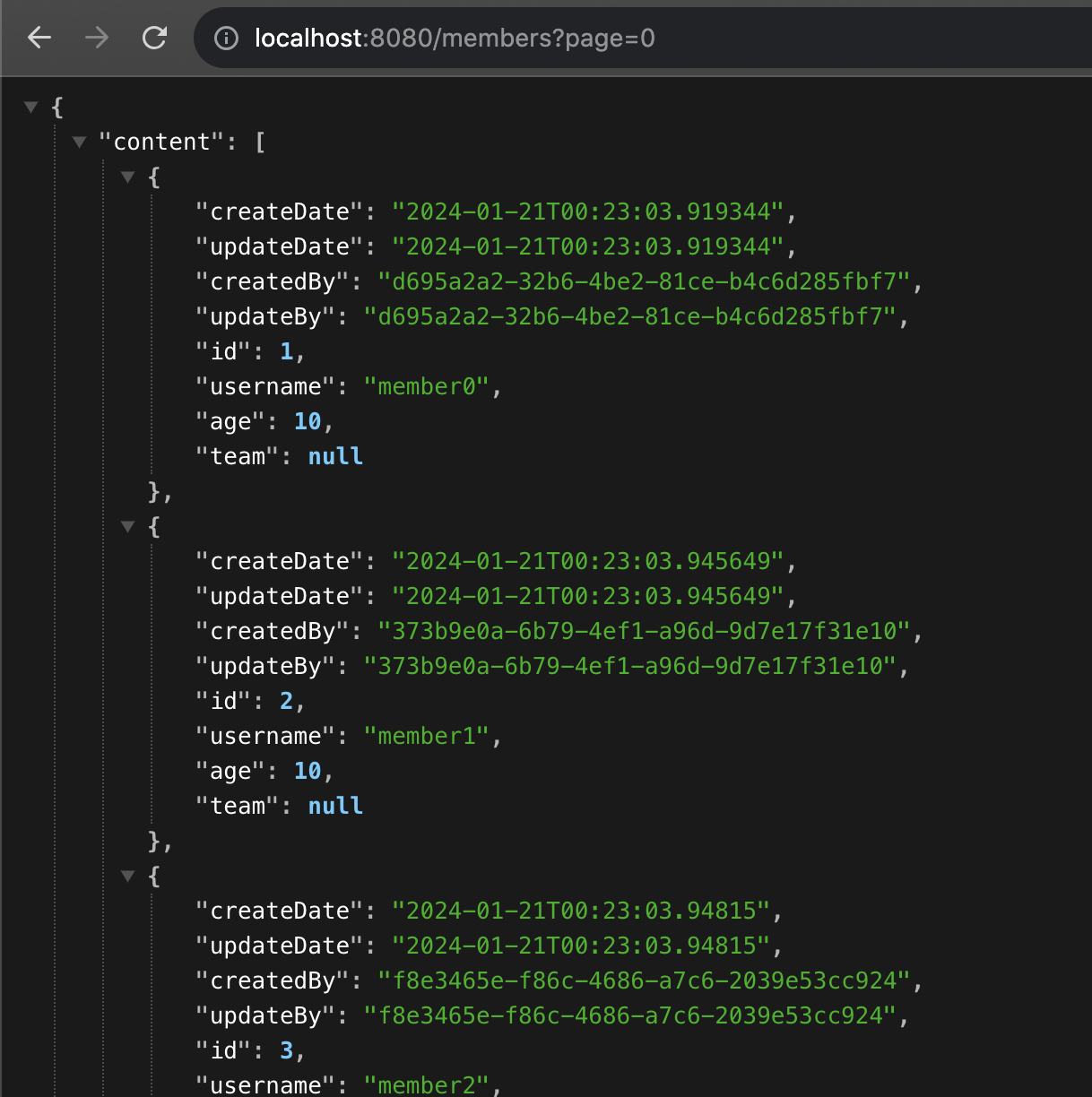The image size is (1092, 1097).
Task: Select "username" key in member0 object
Action: click(x=265, y=386)
